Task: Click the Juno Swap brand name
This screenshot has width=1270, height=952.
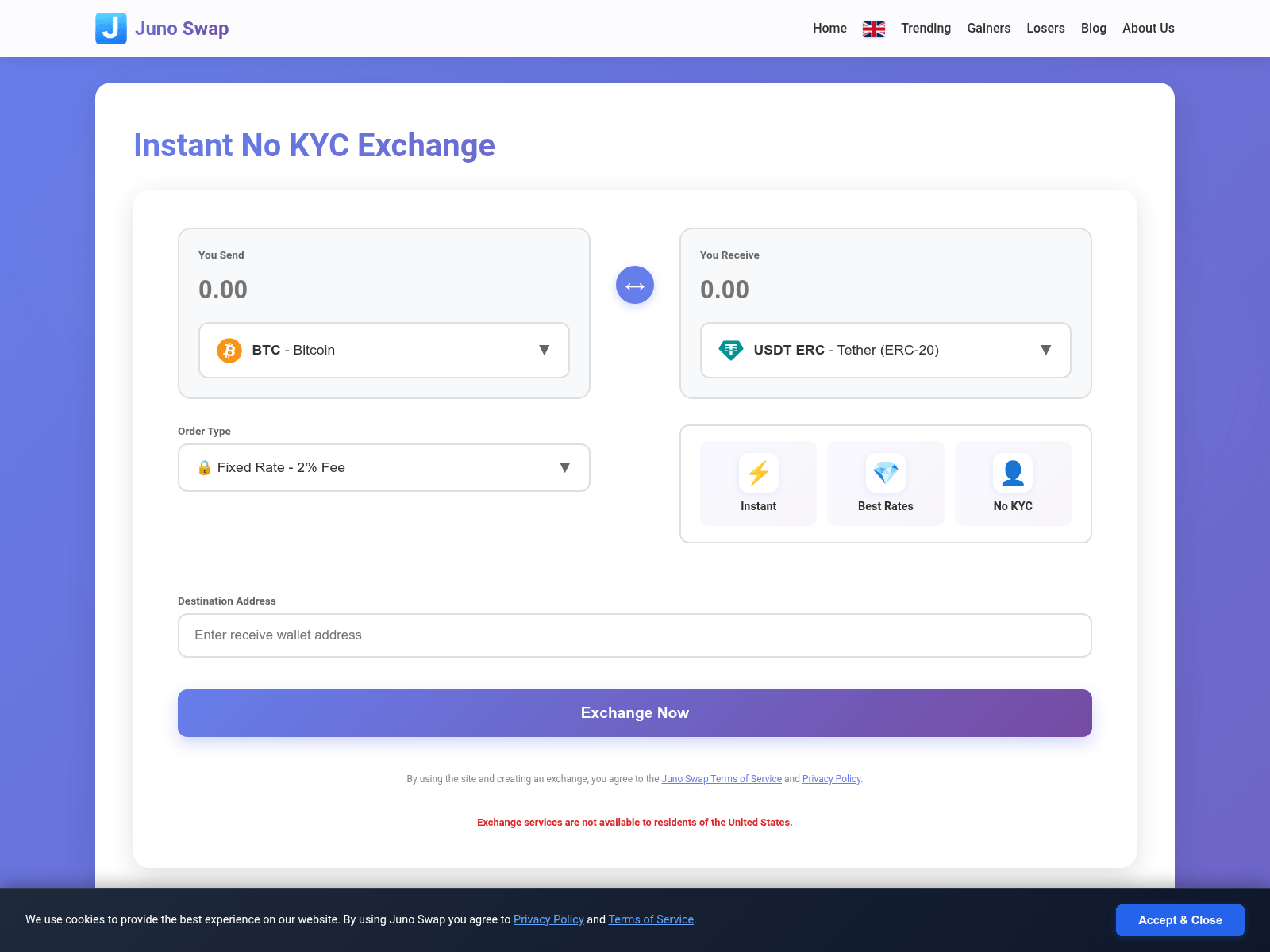Action: click(x=182, y=29)
